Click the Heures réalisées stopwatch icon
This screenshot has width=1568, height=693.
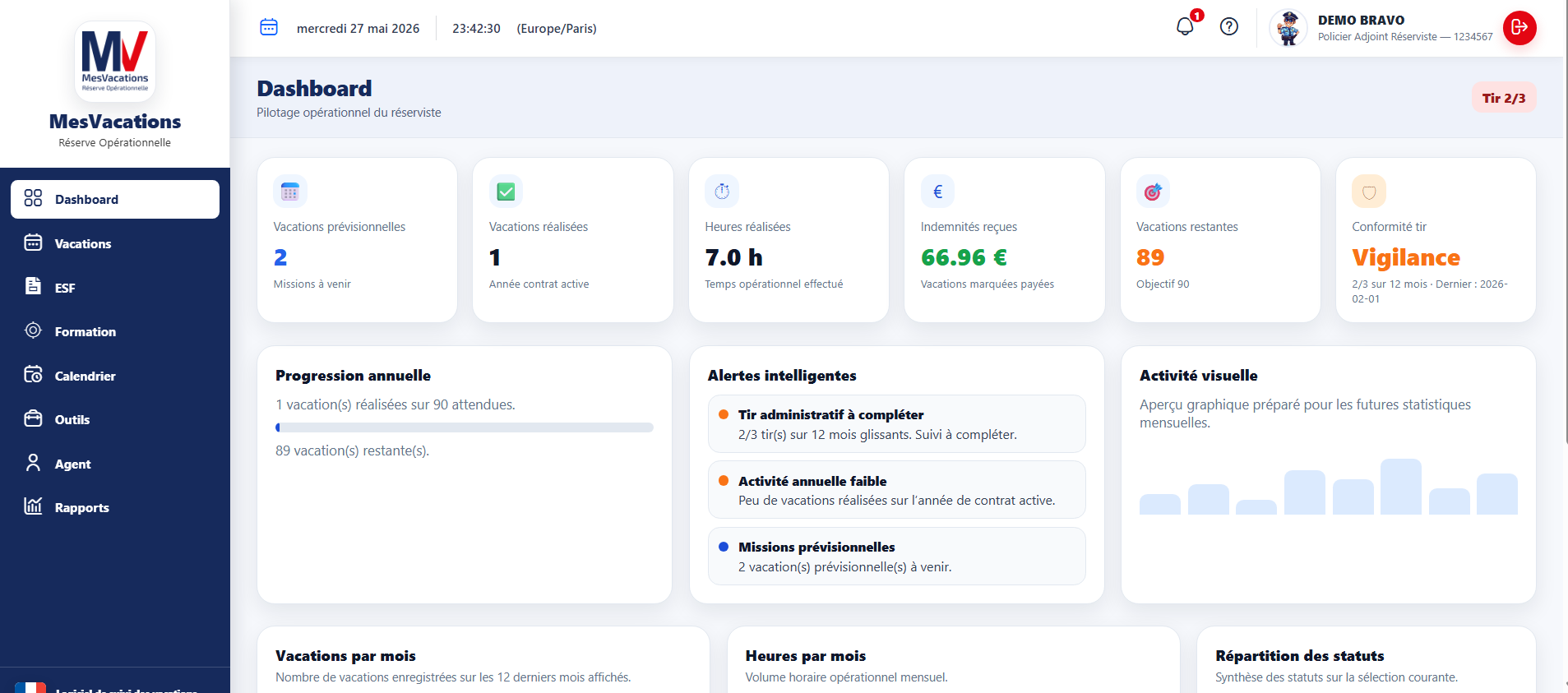pyautogui.click(x=722, y=192)
